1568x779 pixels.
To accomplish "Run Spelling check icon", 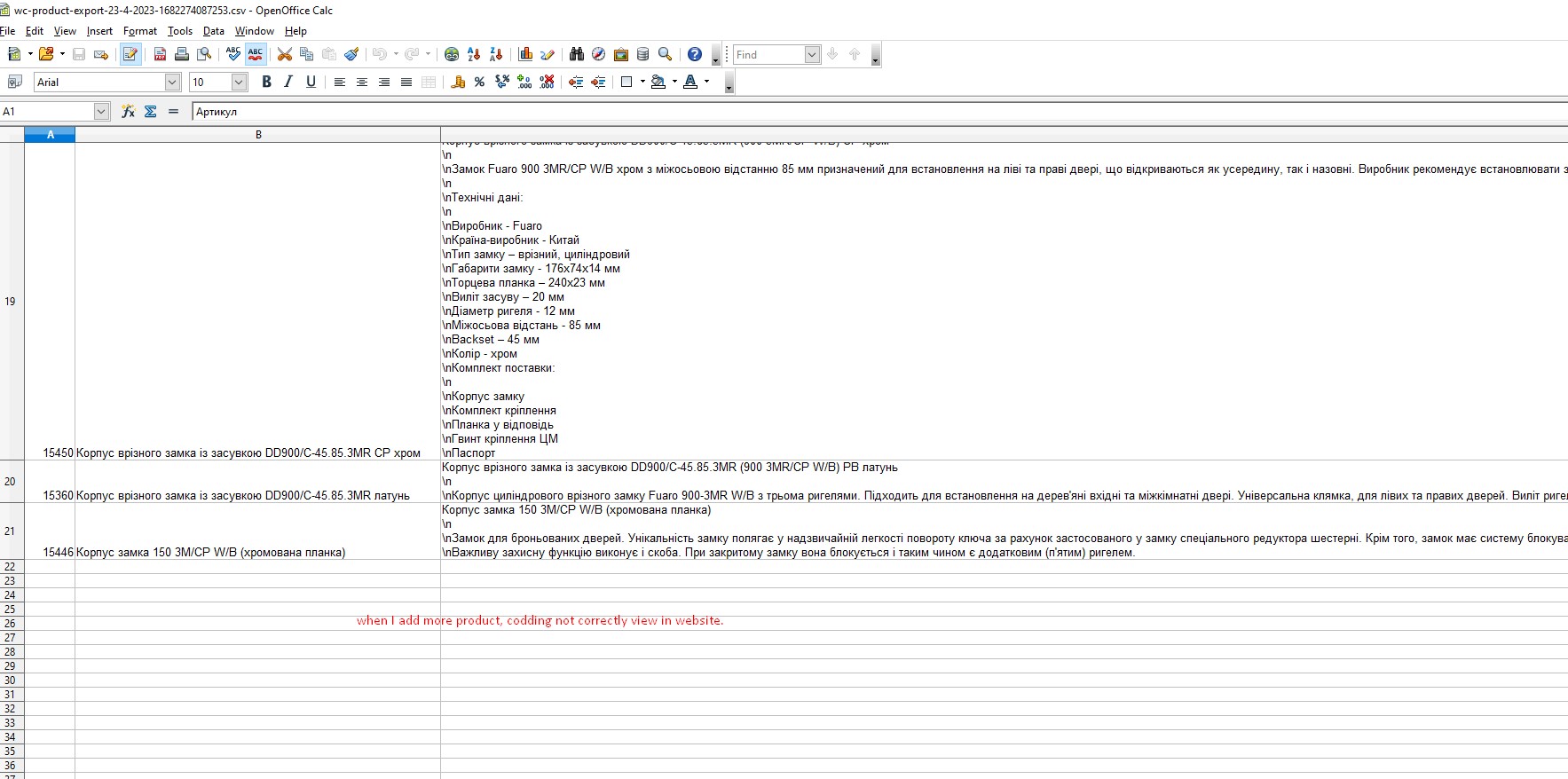I will click(233, 54).
